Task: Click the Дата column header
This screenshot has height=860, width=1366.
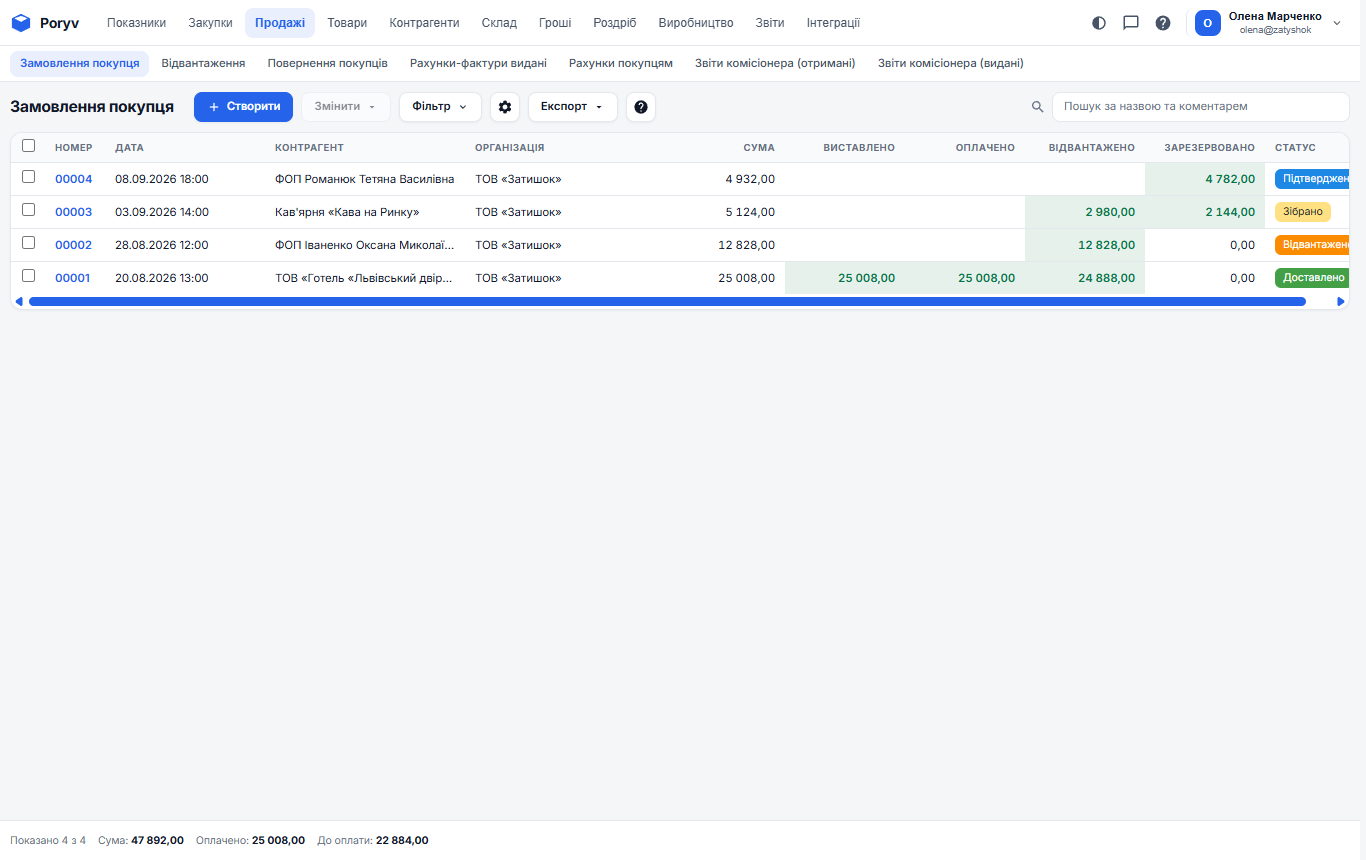Action: pos(129,148)
